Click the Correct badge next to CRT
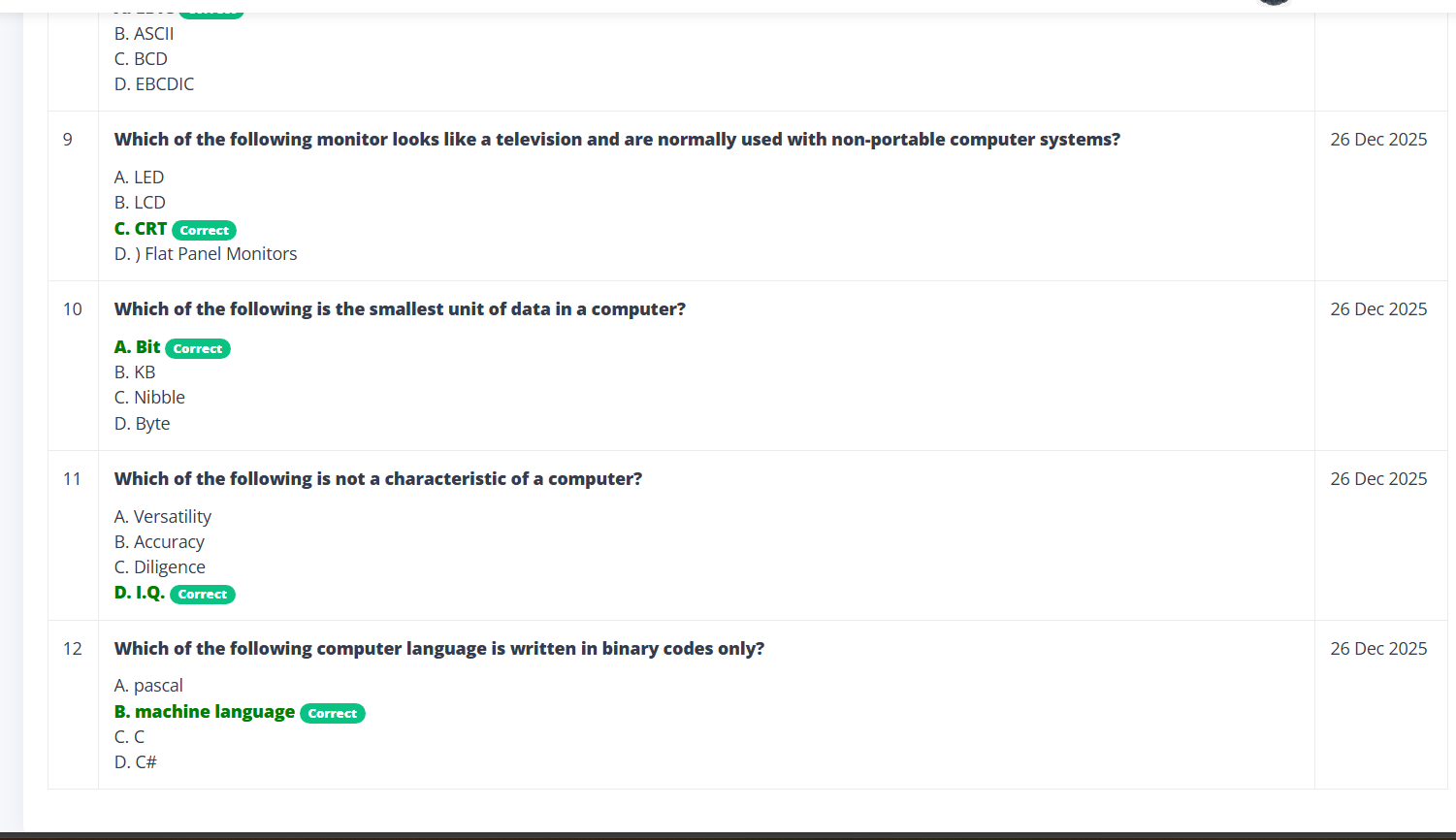The image size is (1456, 840). coord(204,231)
